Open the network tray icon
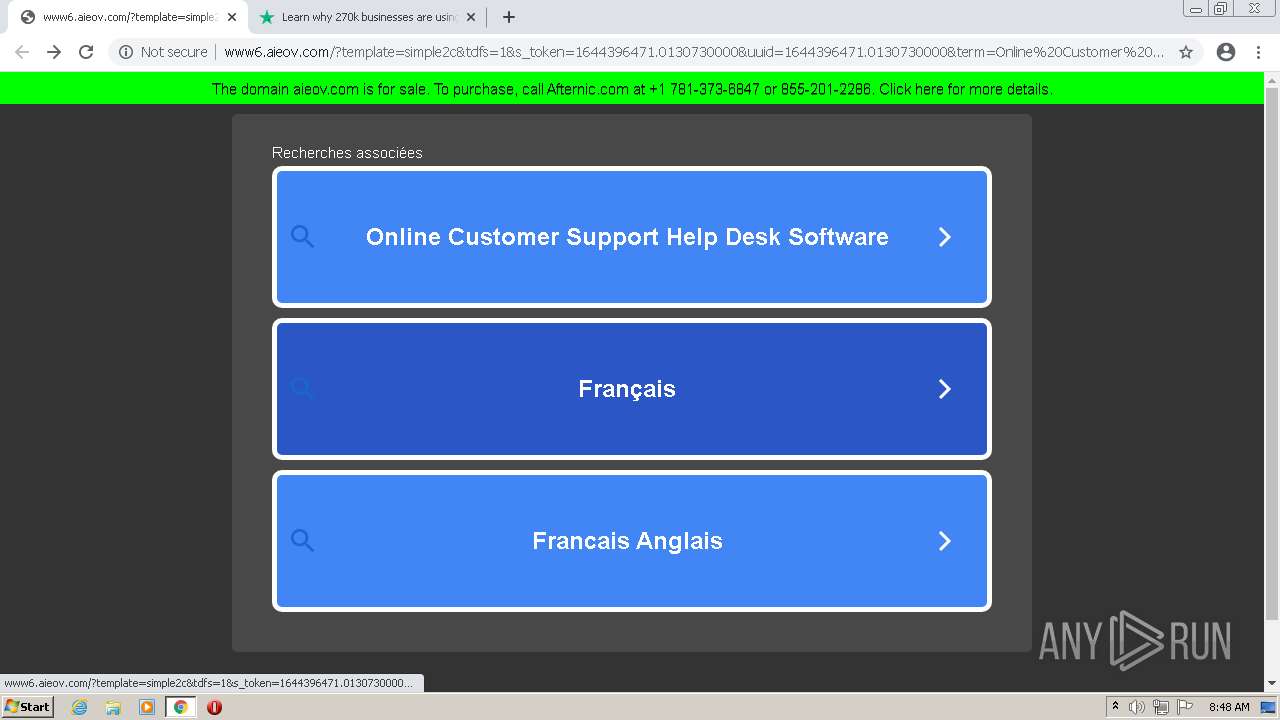1280x720 pixels. pyautogui.click(x=1161, y=707)
